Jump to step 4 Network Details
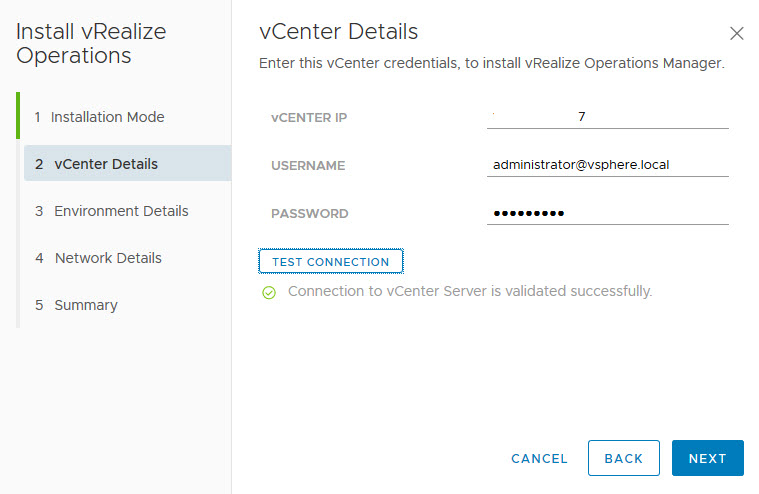Image resolution: width=759 pixels, height=494 pixels. click(108, 258)
